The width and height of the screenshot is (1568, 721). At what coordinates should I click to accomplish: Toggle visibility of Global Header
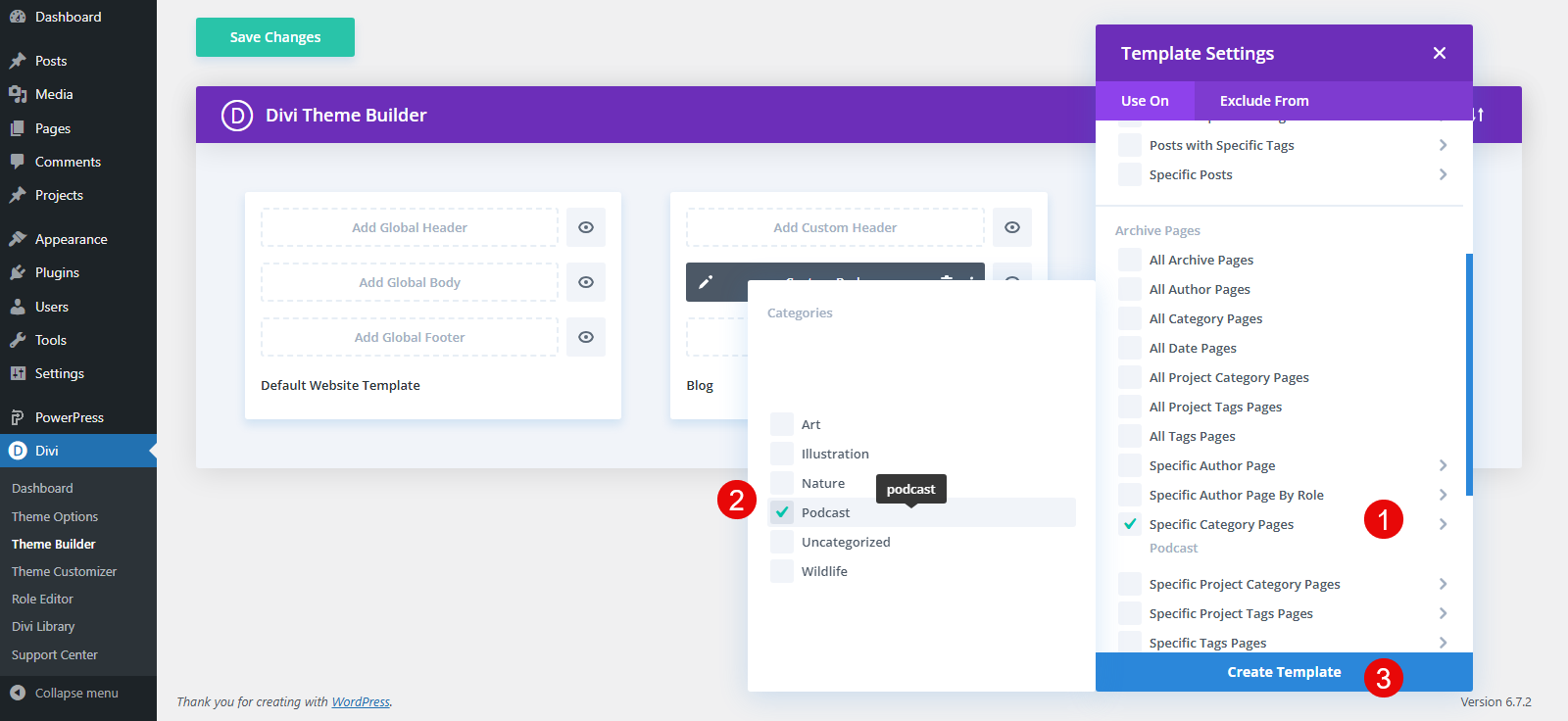pyautogui.click(x=586, y=227)
